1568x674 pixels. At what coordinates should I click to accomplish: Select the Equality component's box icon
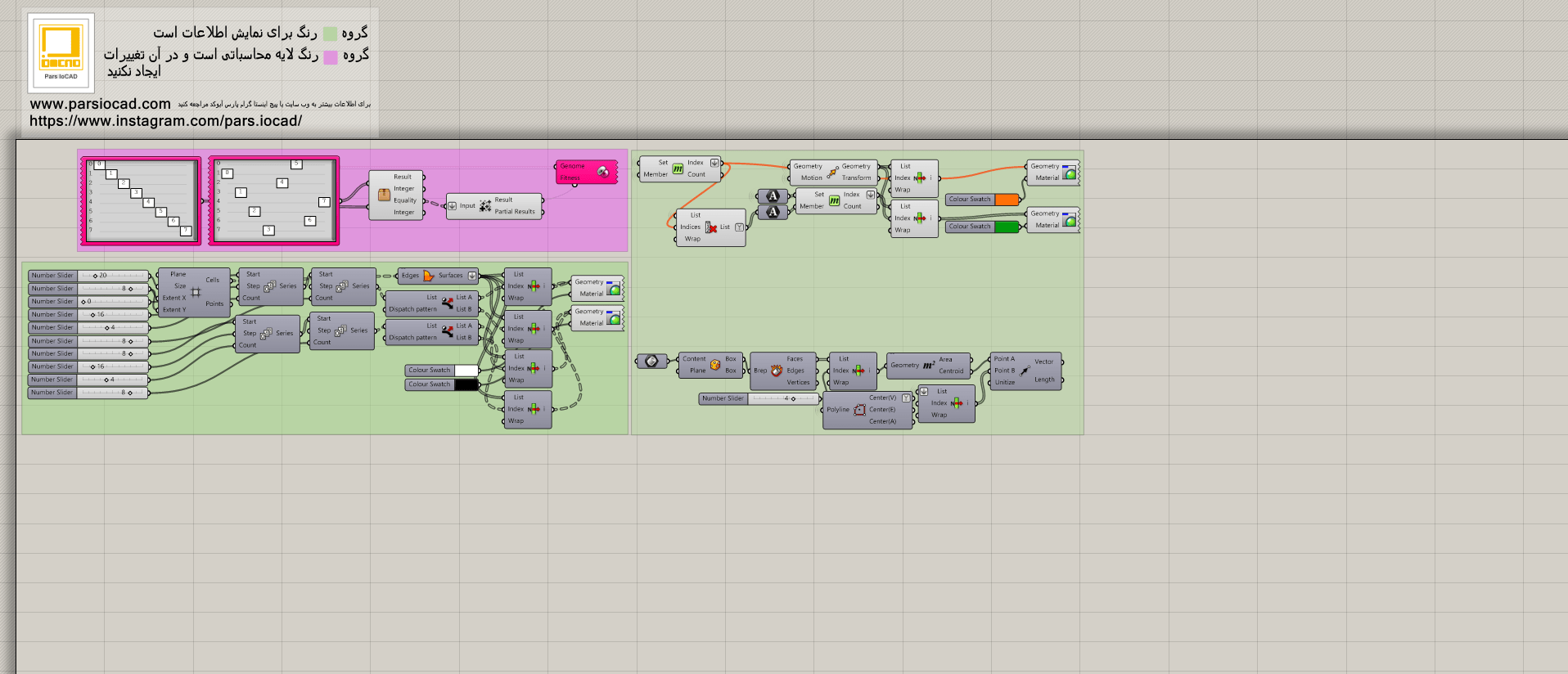[x=384, y=195]
